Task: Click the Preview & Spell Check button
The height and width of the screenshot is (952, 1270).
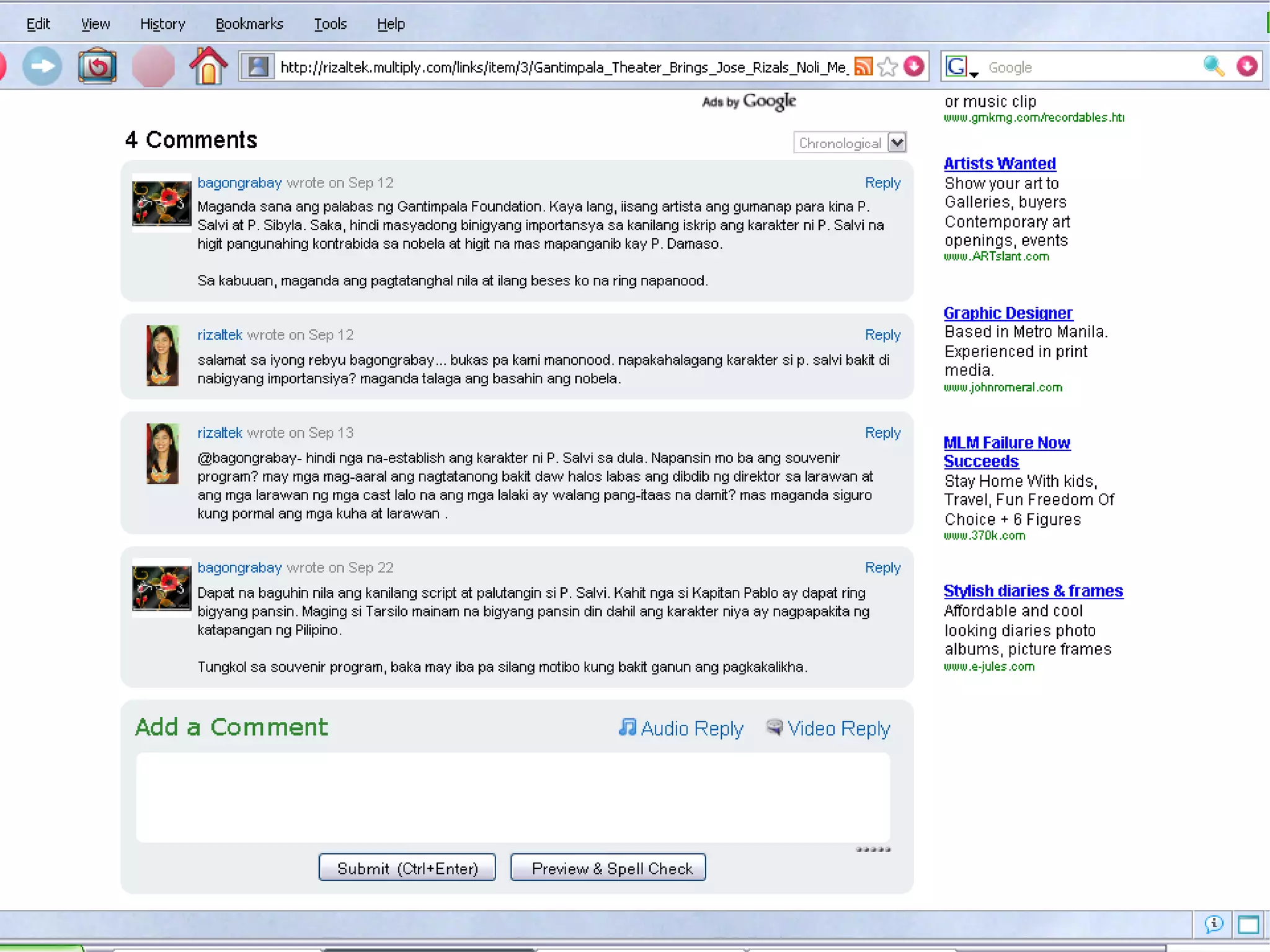Action: coord(608,868)
